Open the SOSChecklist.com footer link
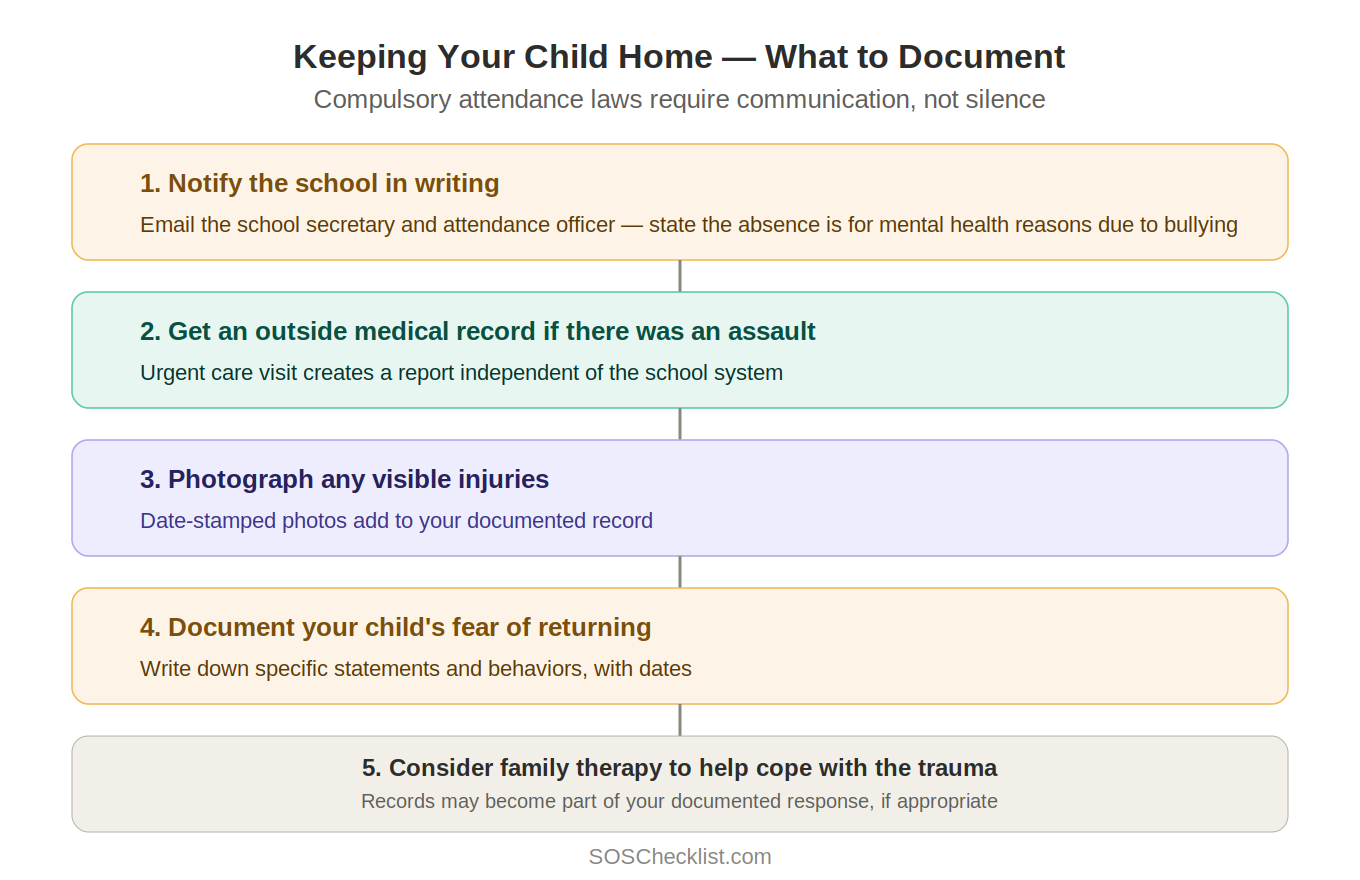This screenshot has width=1360, height=880. click(x=679, y=856)
